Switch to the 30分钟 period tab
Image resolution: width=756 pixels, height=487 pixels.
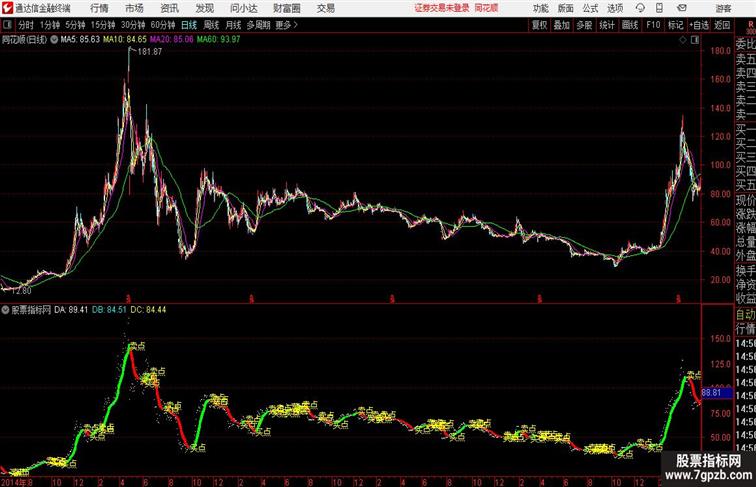(x=133, y=25)
